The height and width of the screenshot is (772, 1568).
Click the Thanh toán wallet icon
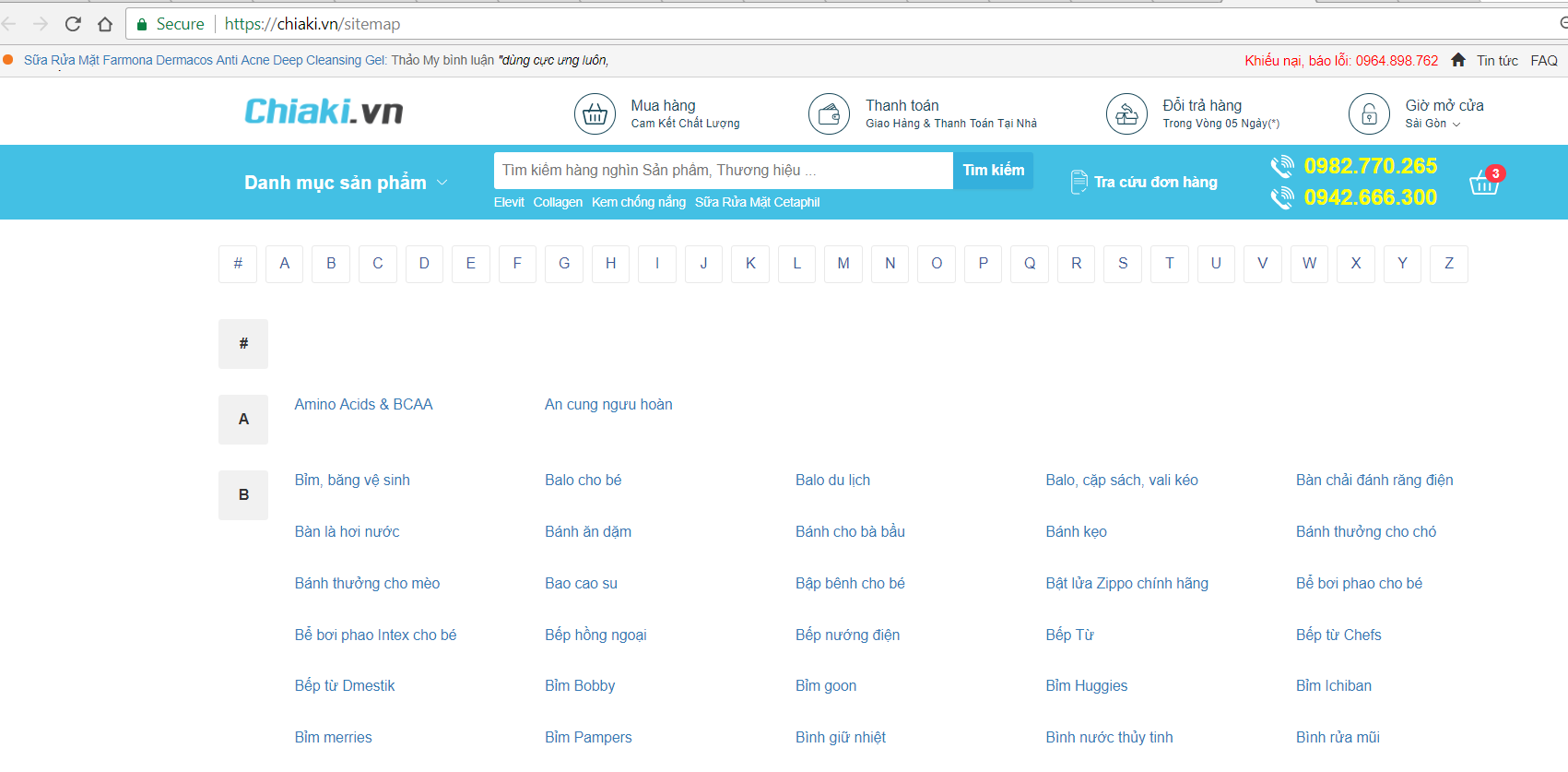(x=830, y=114)
